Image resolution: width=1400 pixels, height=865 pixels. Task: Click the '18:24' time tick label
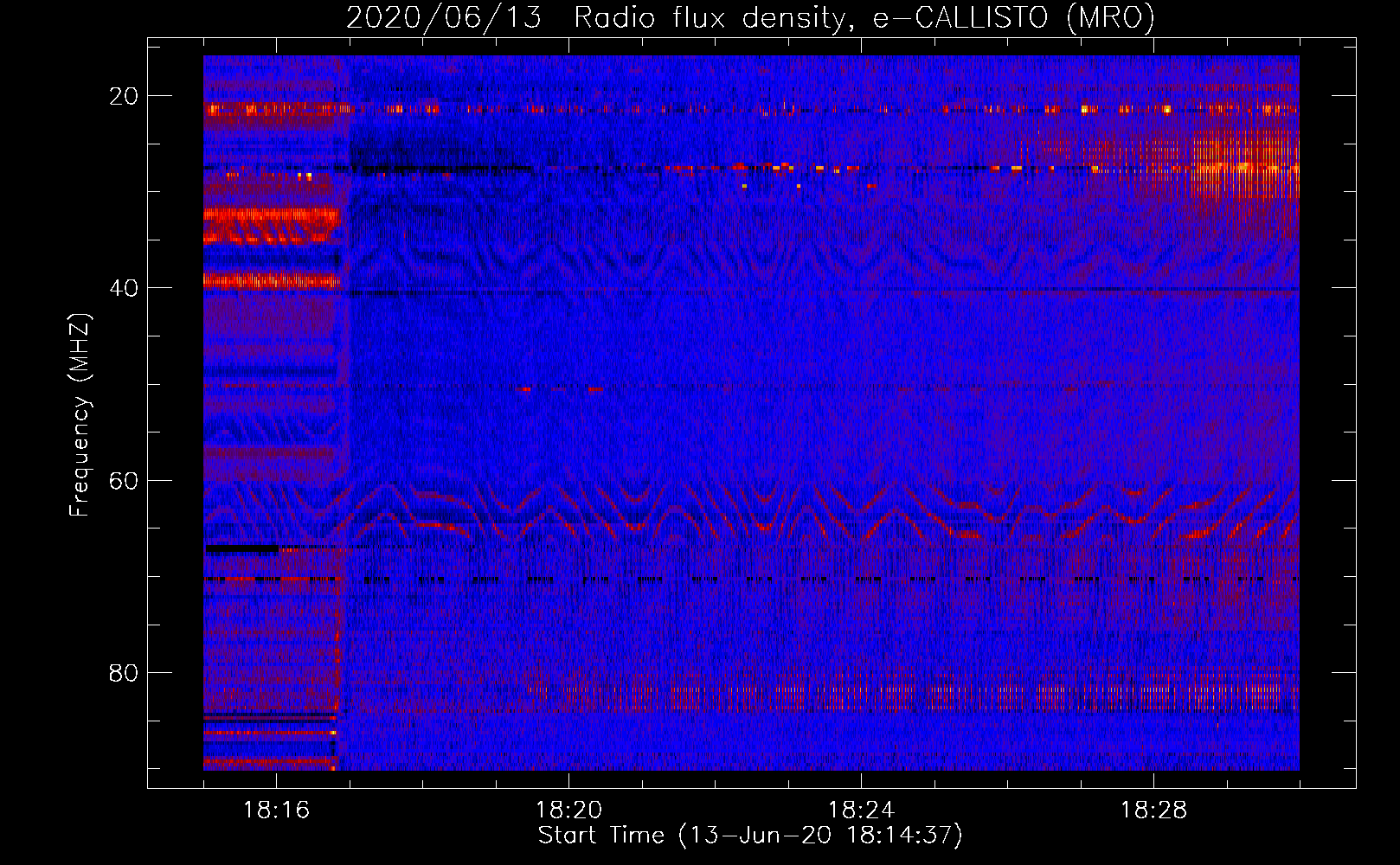(861, 810)
